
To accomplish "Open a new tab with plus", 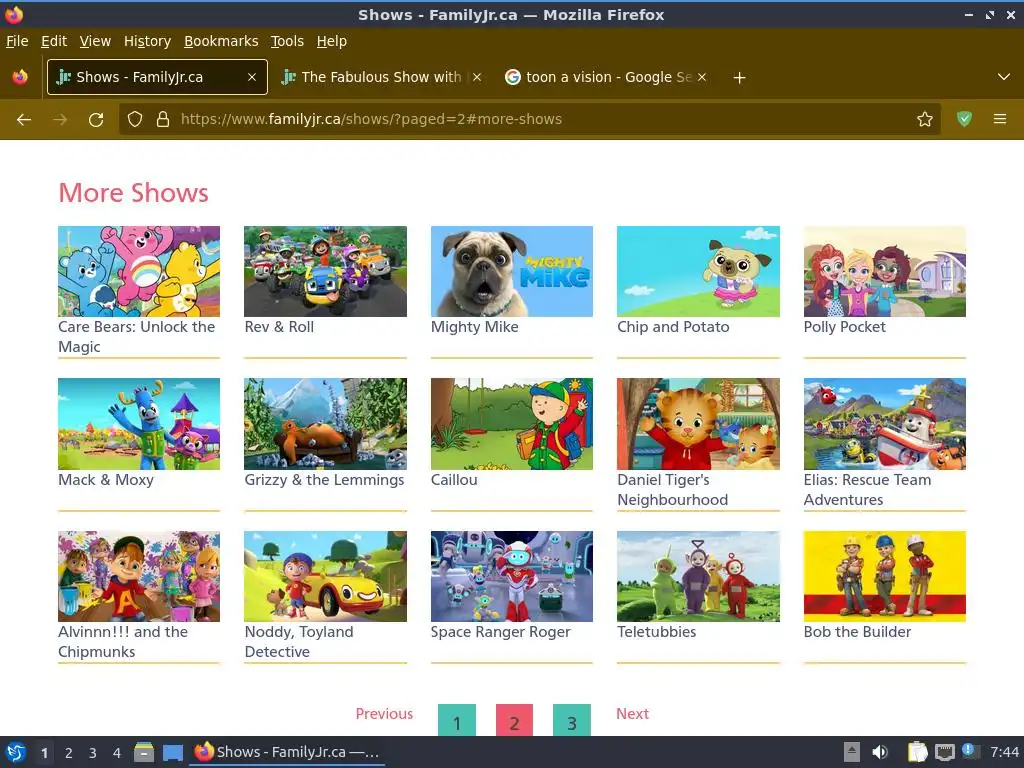I will click(x=739, y=78).
